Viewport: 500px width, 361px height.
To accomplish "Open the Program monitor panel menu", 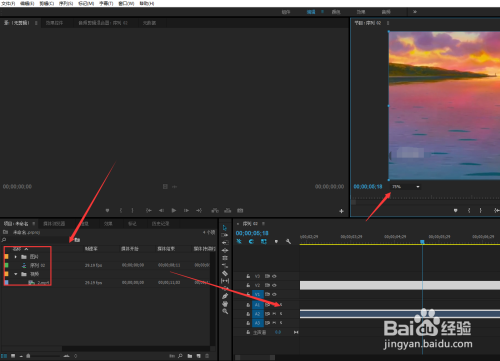I will tap(388, 23).
